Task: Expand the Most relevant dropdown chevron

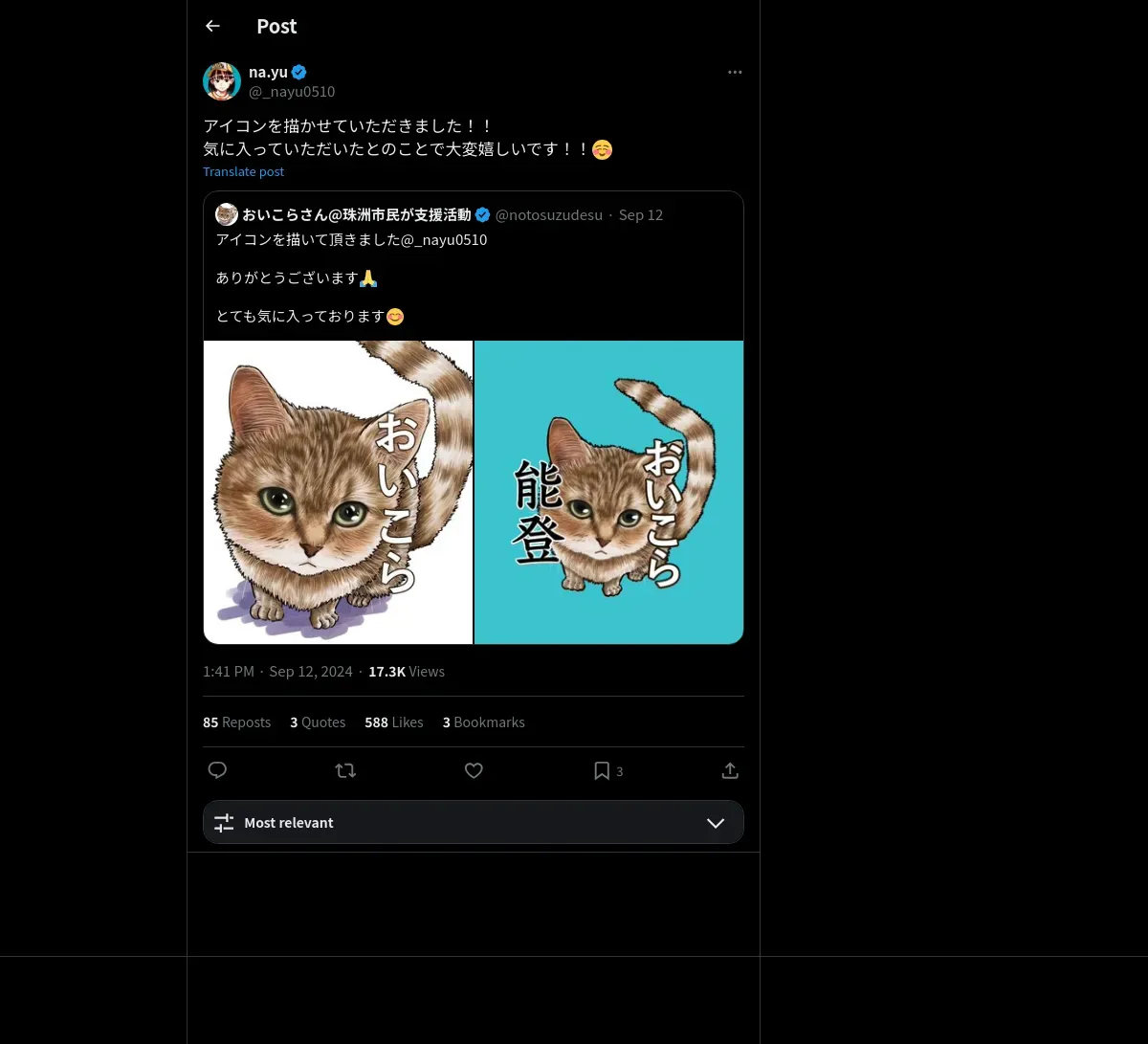Action: click(716, 823)
